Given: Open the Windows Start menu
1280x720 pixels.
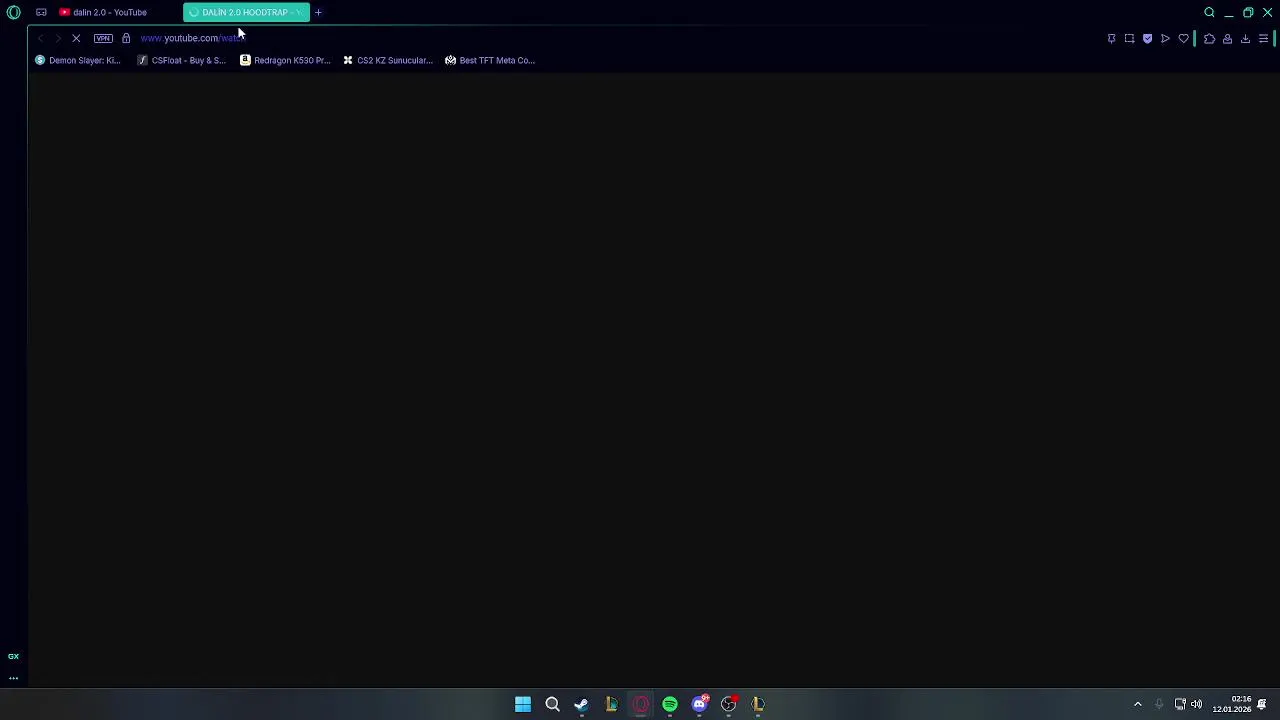Looking at the screenshot, I should click(x=523, y=704).
